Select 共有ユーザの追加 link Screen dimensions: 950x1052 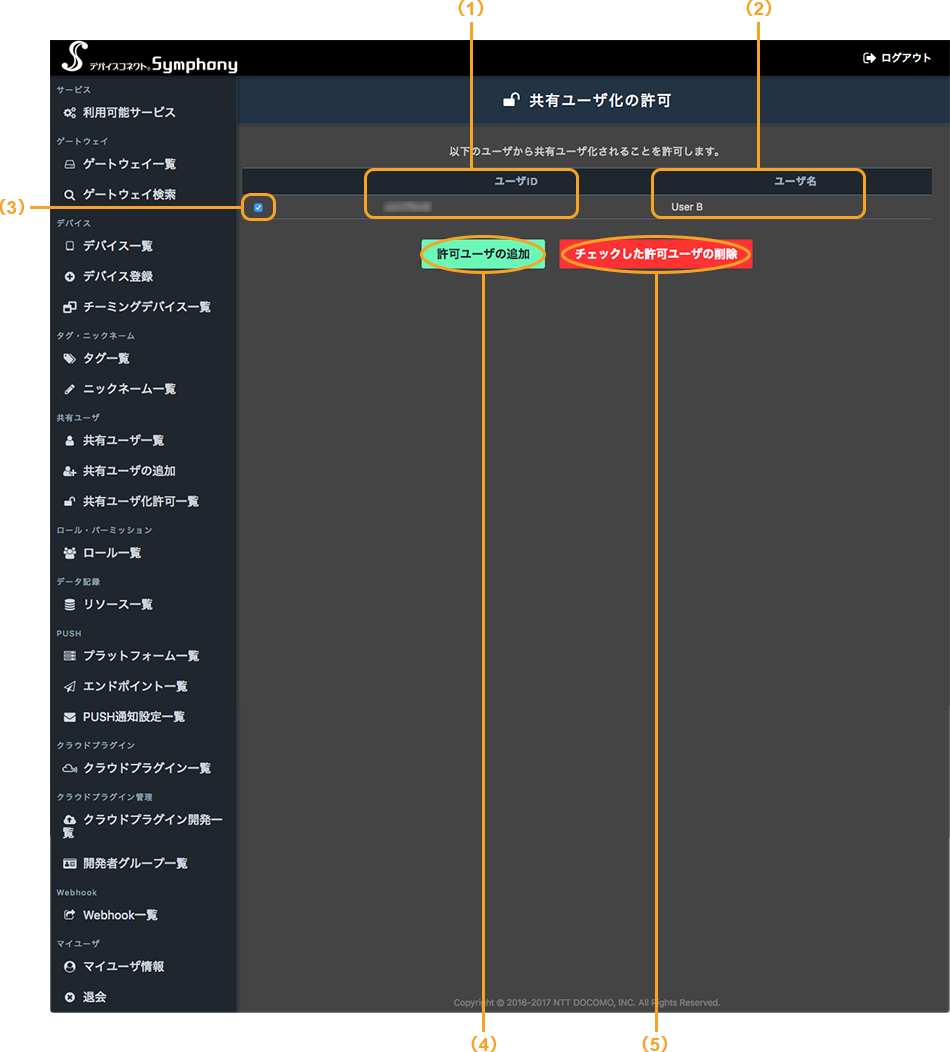point(129,471)
